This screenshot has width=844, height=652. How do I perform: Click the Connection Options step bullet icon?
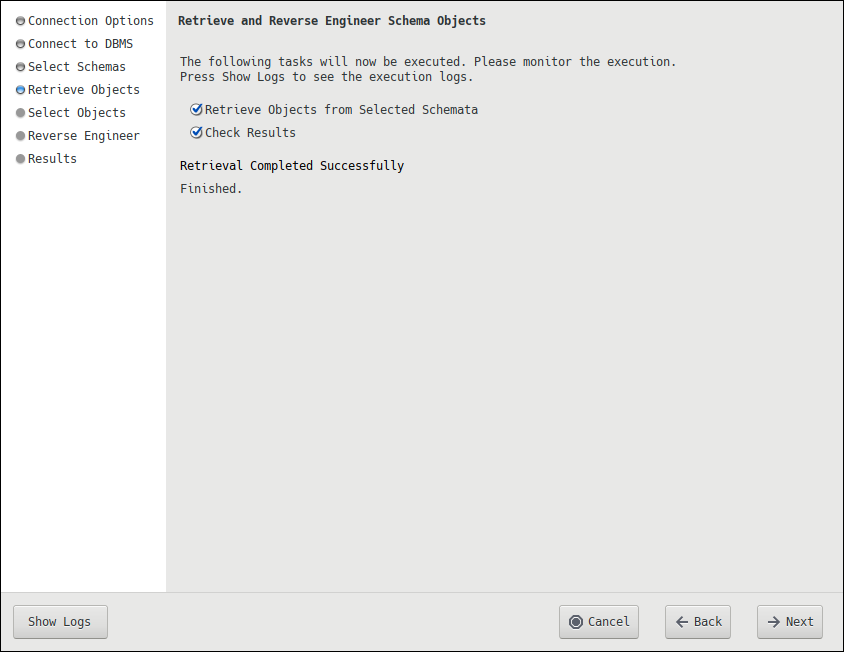(x=20, y=21)
